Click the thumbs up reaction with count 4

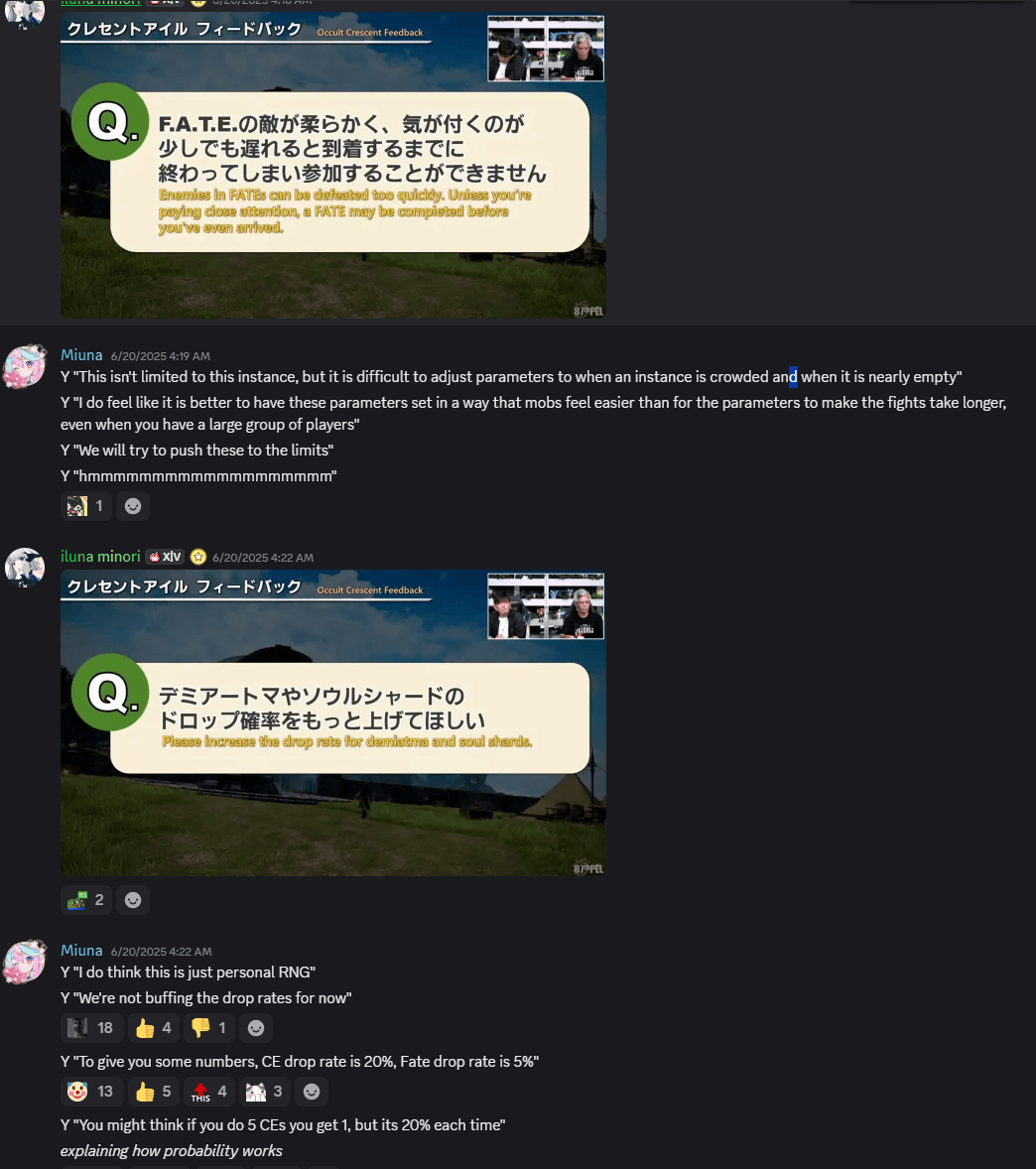pyautogui.click(x=154, y=1028)
